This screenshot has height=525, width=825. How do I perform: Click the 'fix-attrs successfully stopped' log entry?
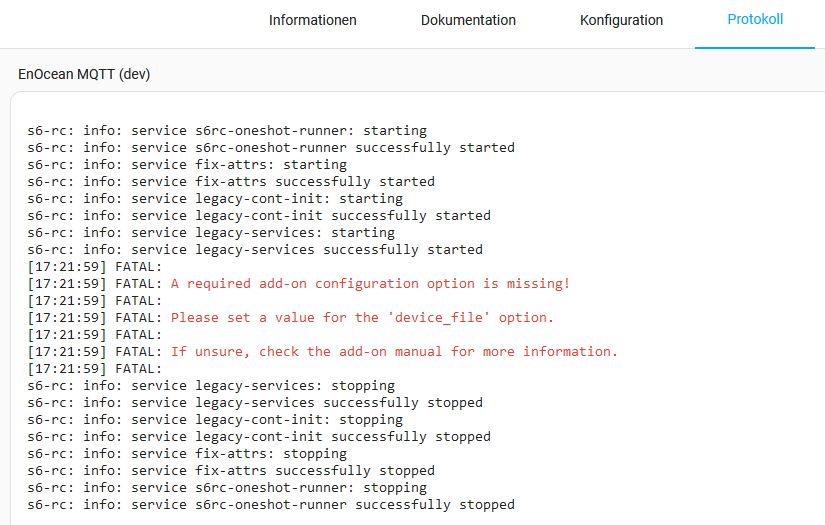tap(231, 471)
